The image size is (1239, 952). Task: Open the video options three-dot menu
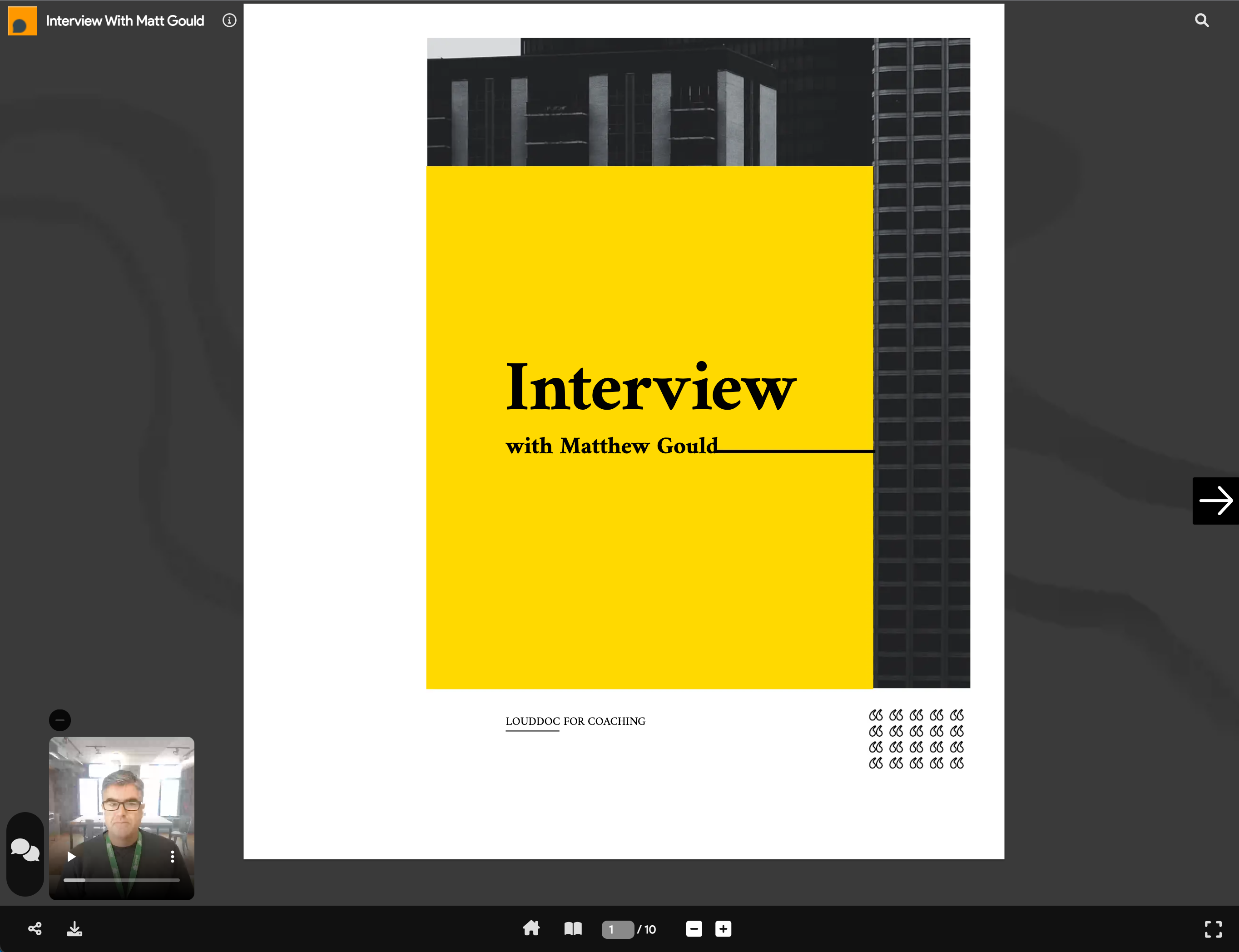click(172, 856)
